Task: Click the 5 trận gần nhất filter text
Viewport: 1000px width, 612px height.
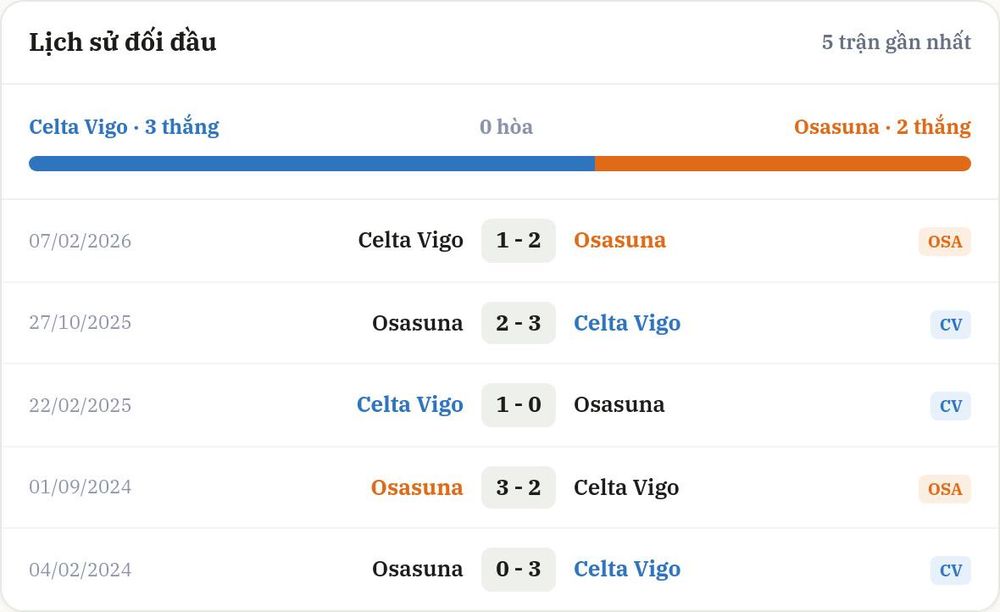Action: [896, 42]
